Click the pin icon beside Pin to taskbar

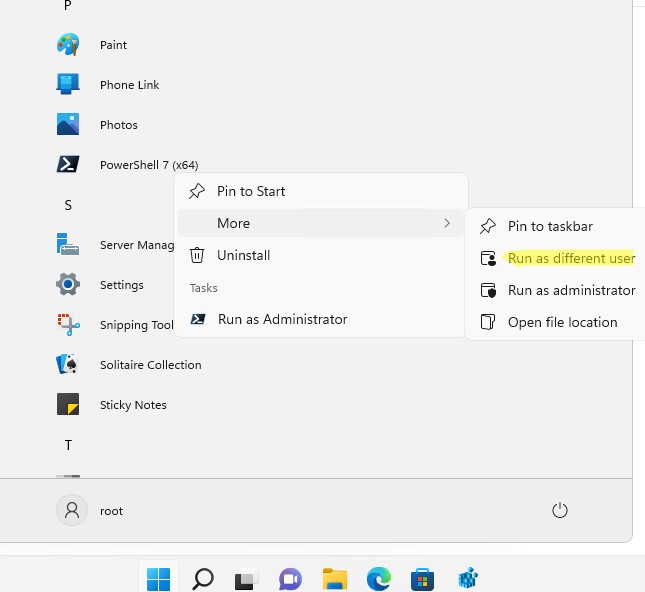tap(488, 226)
